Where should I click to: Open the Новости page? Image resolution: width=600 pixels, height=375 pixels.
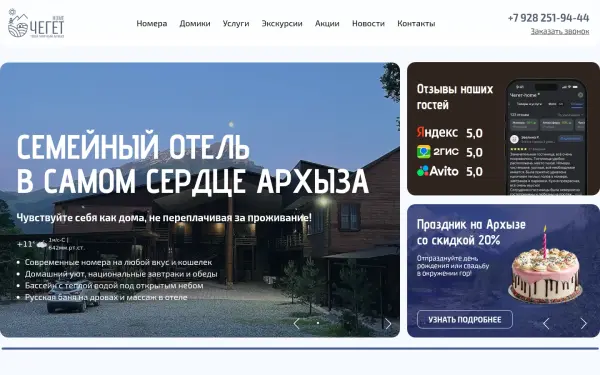point(368,23)
